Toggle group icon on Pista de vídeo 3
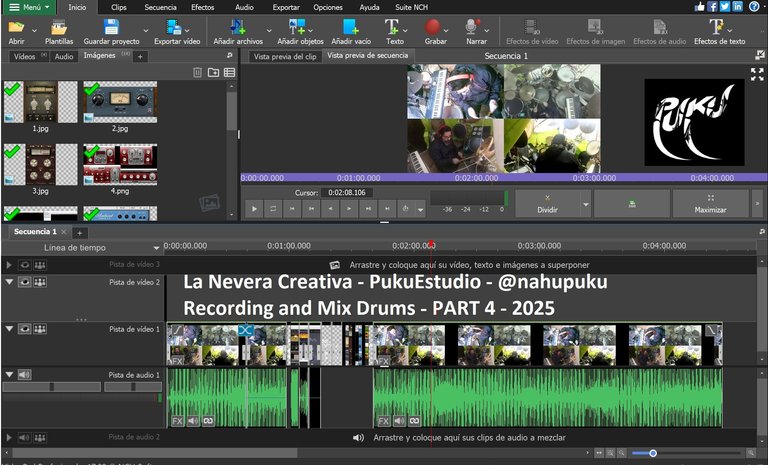 tap(40, 265)
